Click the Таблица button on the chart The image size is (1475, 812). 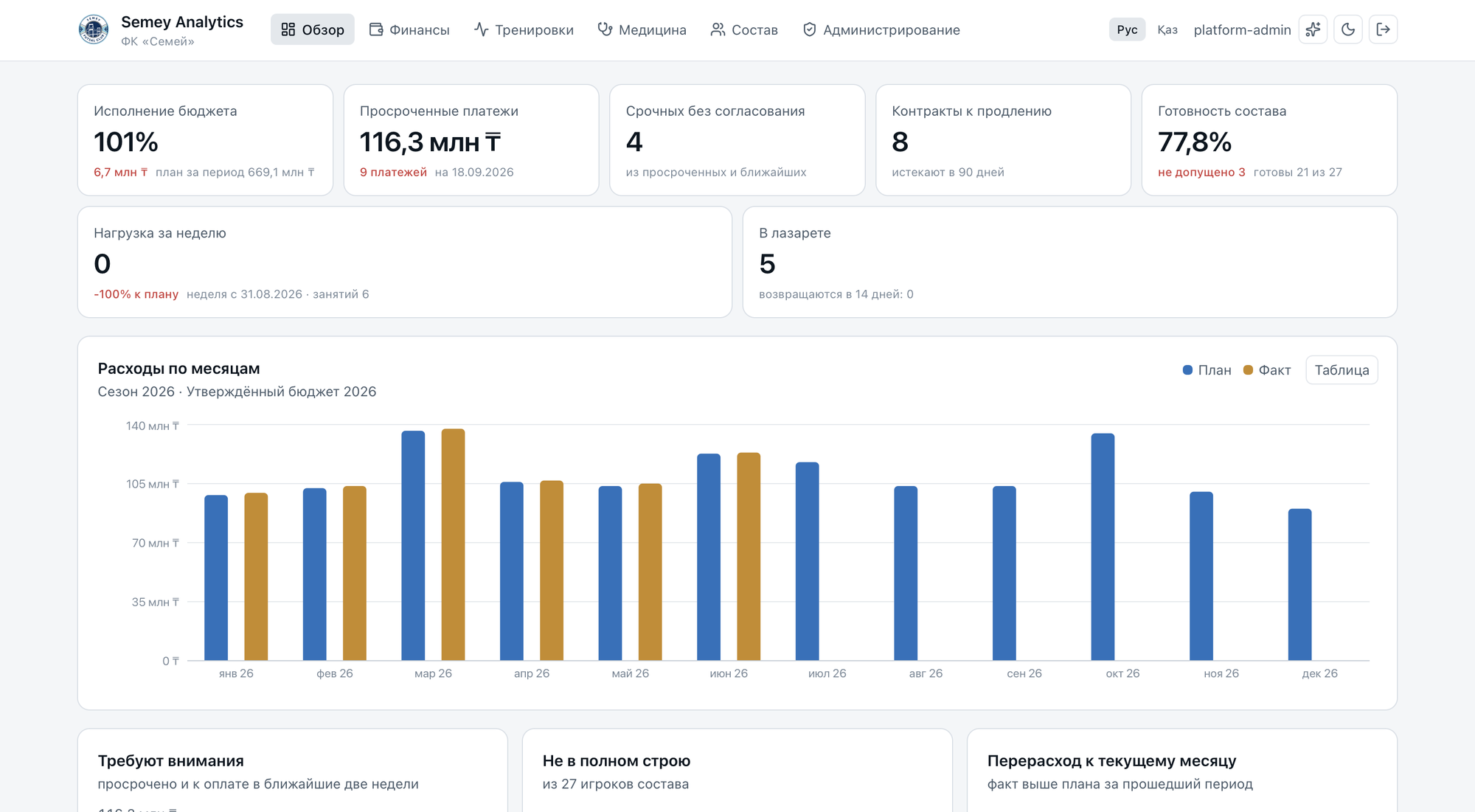1342,370
